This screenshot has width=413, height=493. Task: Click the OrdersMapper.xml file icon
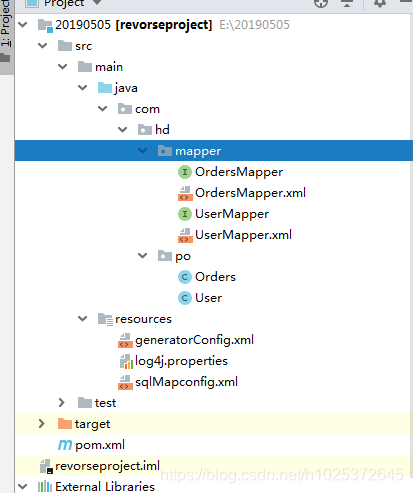tap(185, 193)
